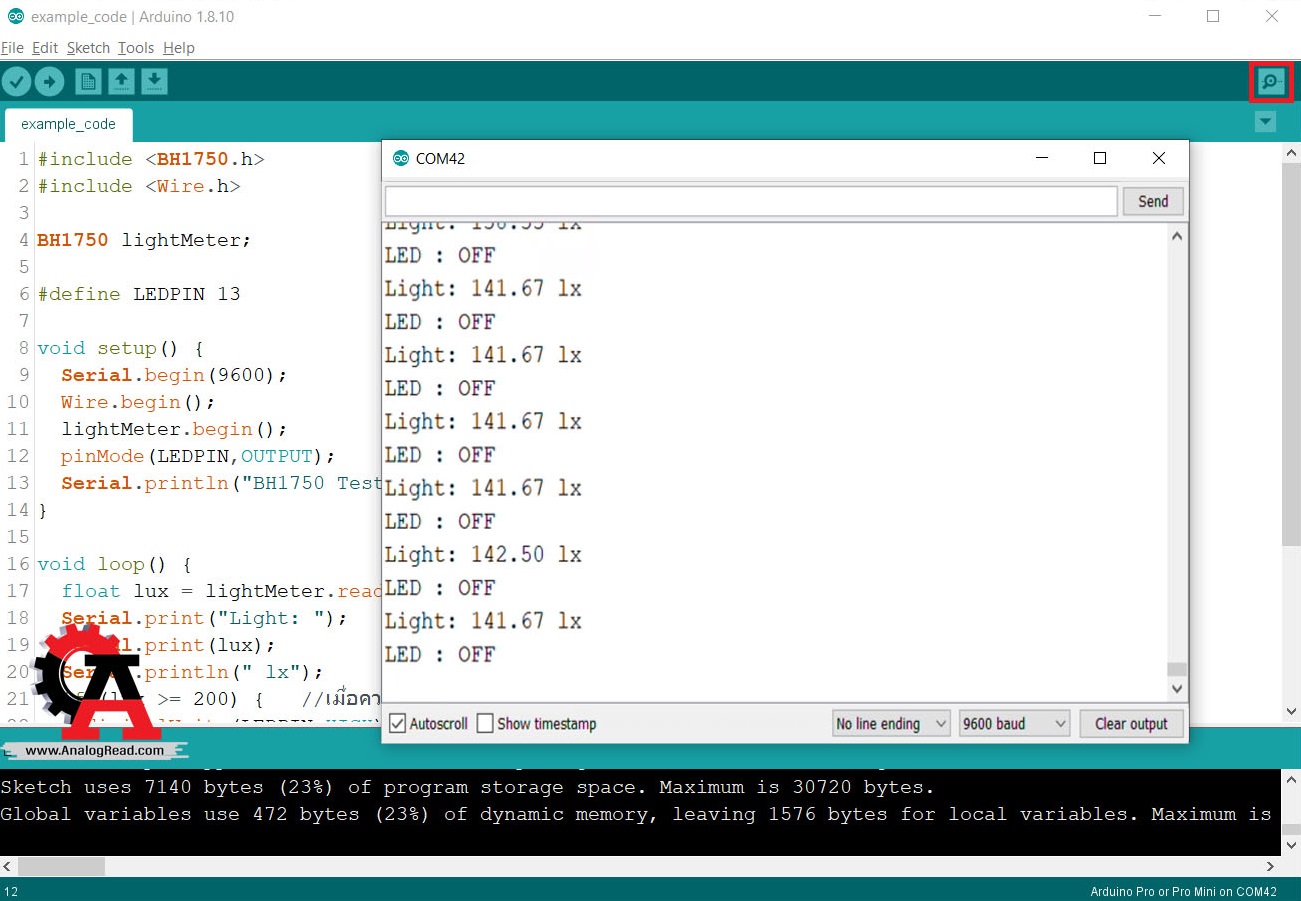Click the Verify sketch checkmark icon
Viewport: 1301px width, 901px height.
[x=16, y=82]
